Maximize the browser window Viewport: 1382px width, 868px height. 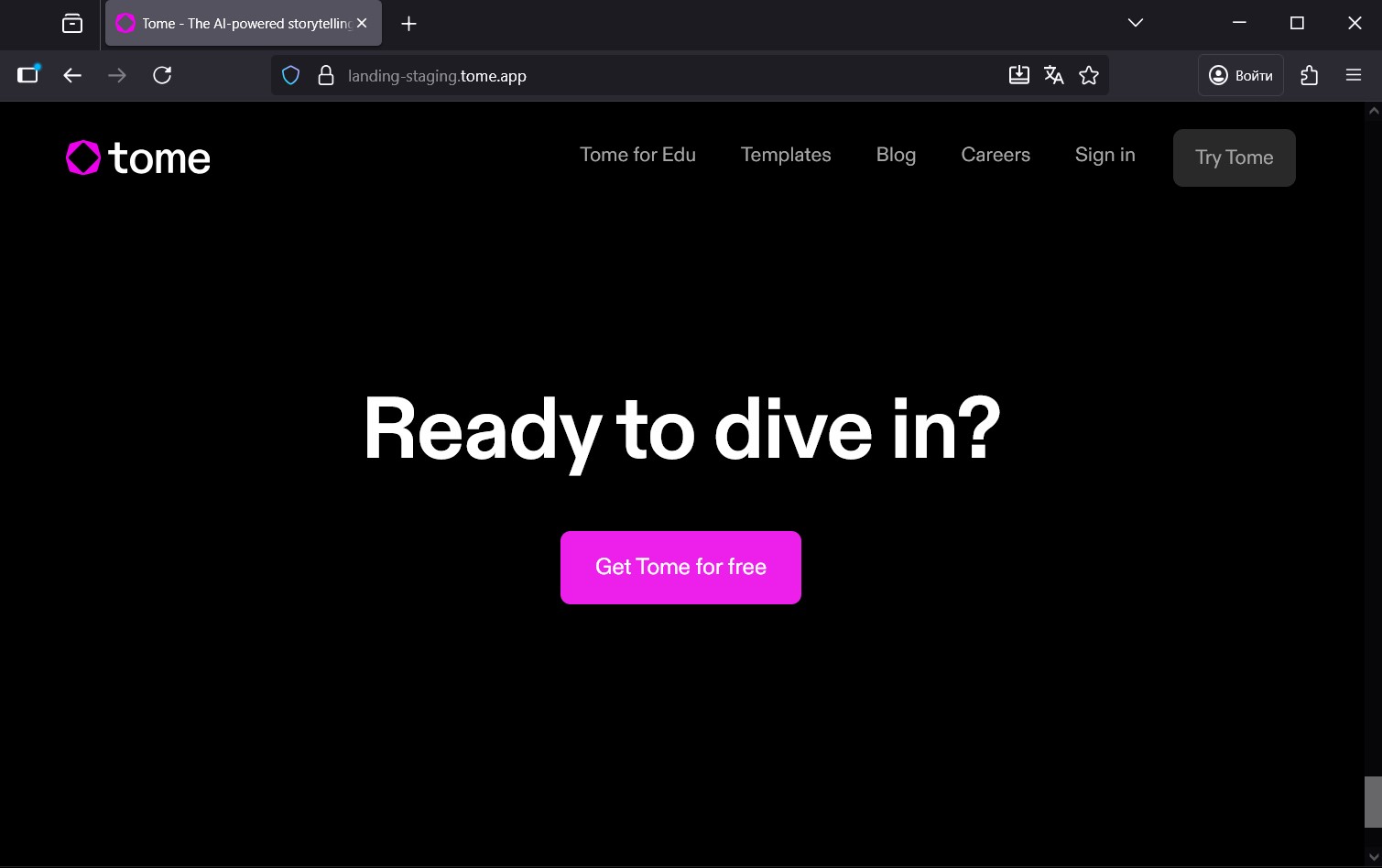[x=1297, y=23]
